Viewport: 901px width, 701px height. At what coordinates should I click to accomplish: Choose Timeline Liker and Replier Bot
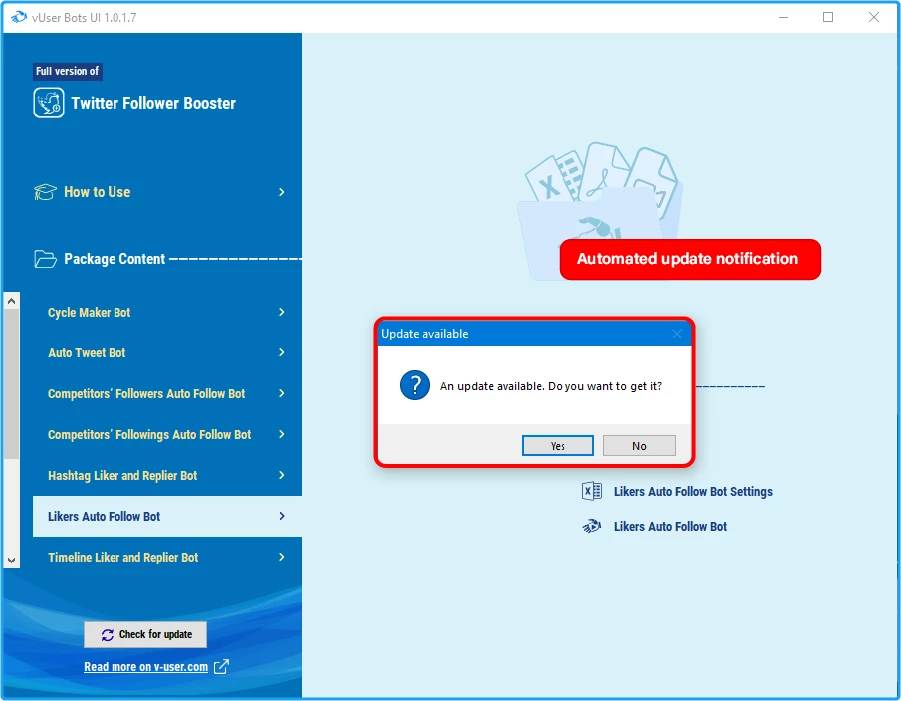167,557
